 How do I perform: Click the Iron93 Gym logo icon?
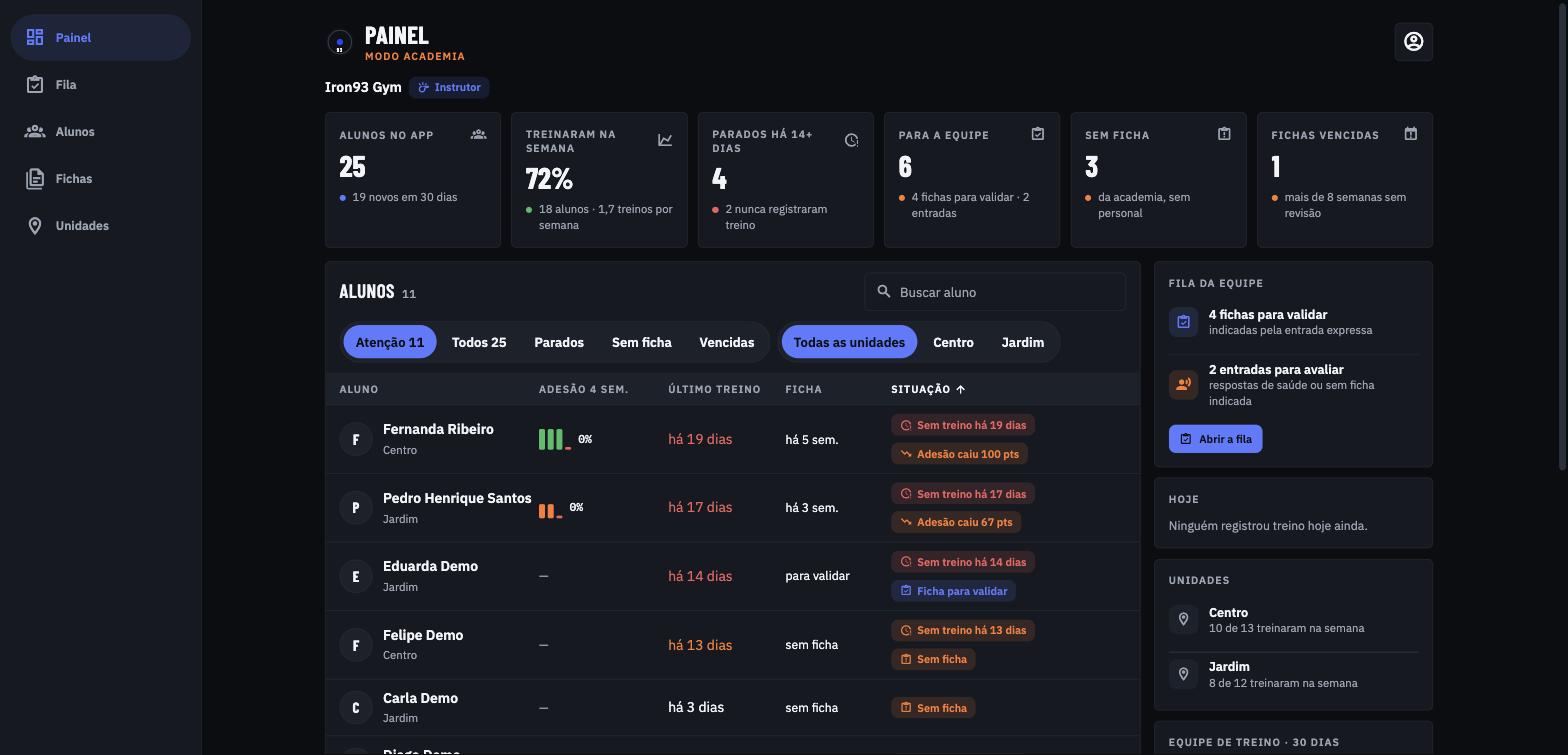(339, 42)
